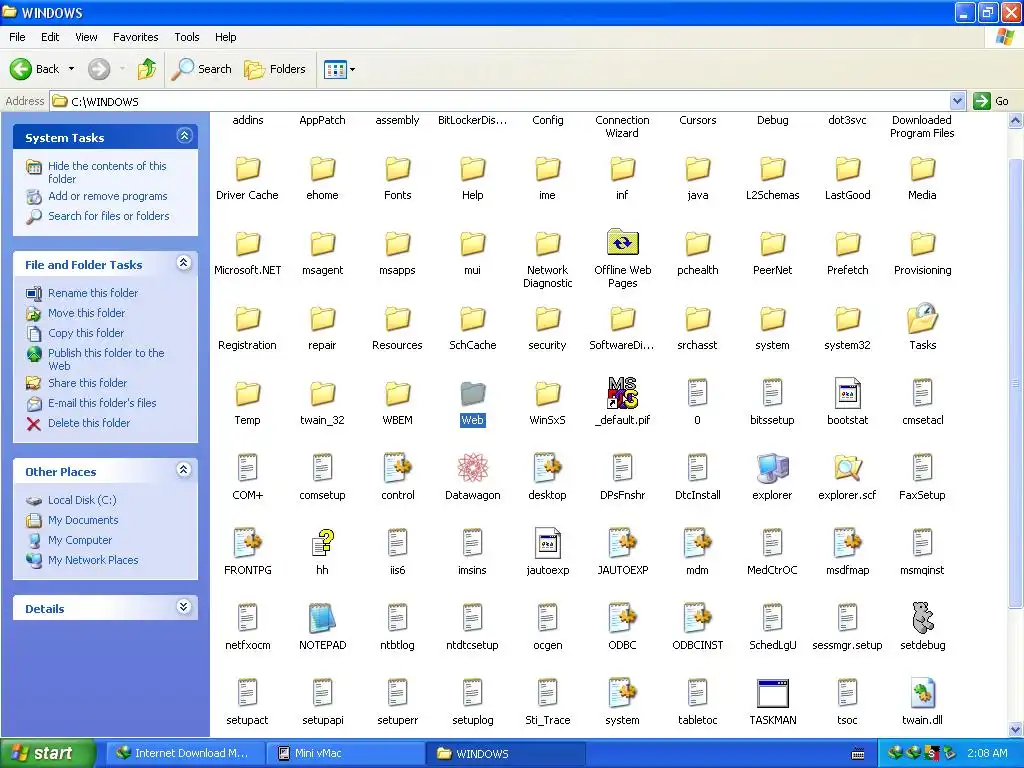The image size is (1024, 768).
Task: Click Publish this folder to the Web
Action: (x=106, y=359)
